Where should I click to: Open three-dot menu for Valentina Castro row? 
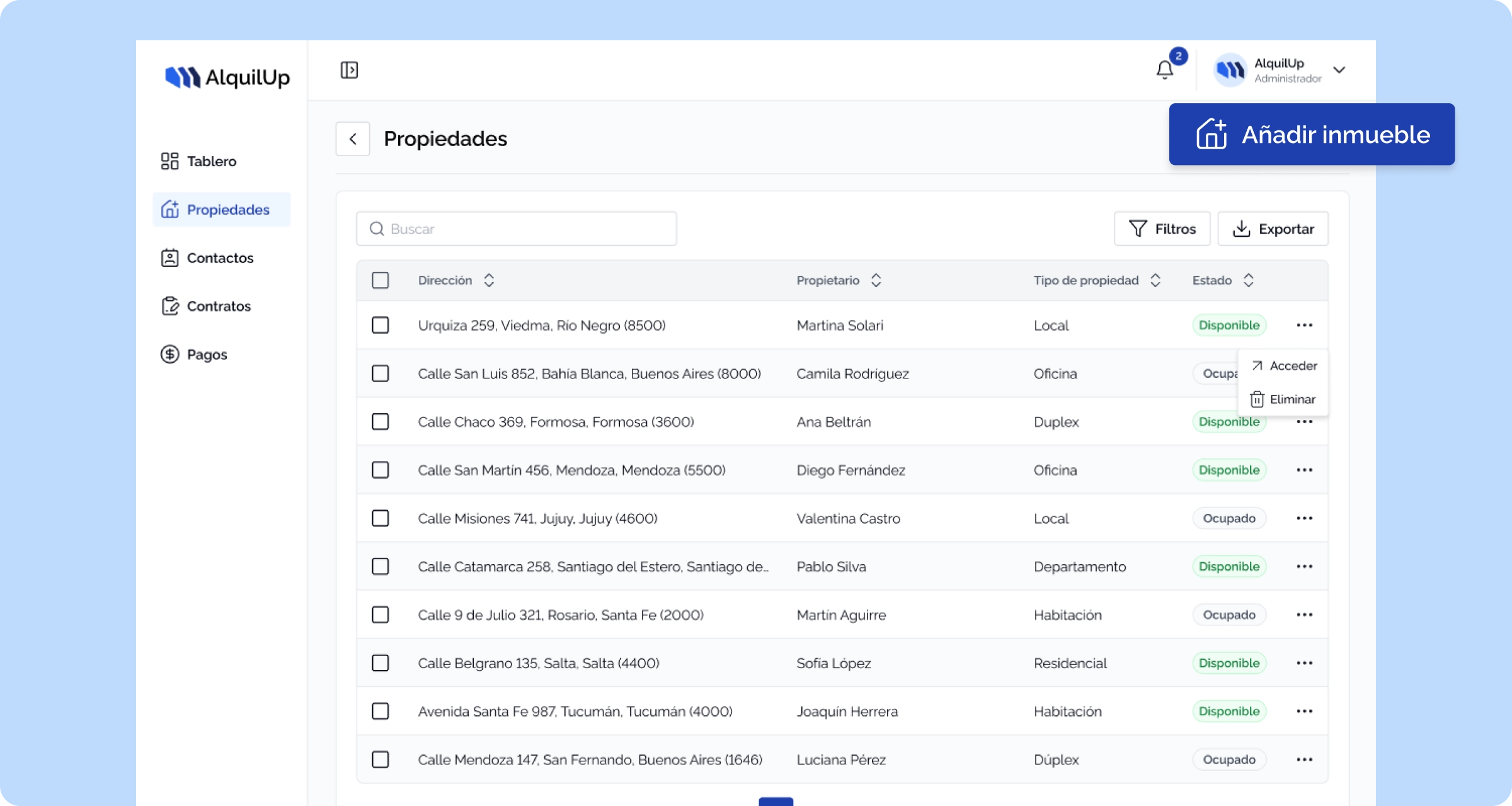[x=1304, y=518]
